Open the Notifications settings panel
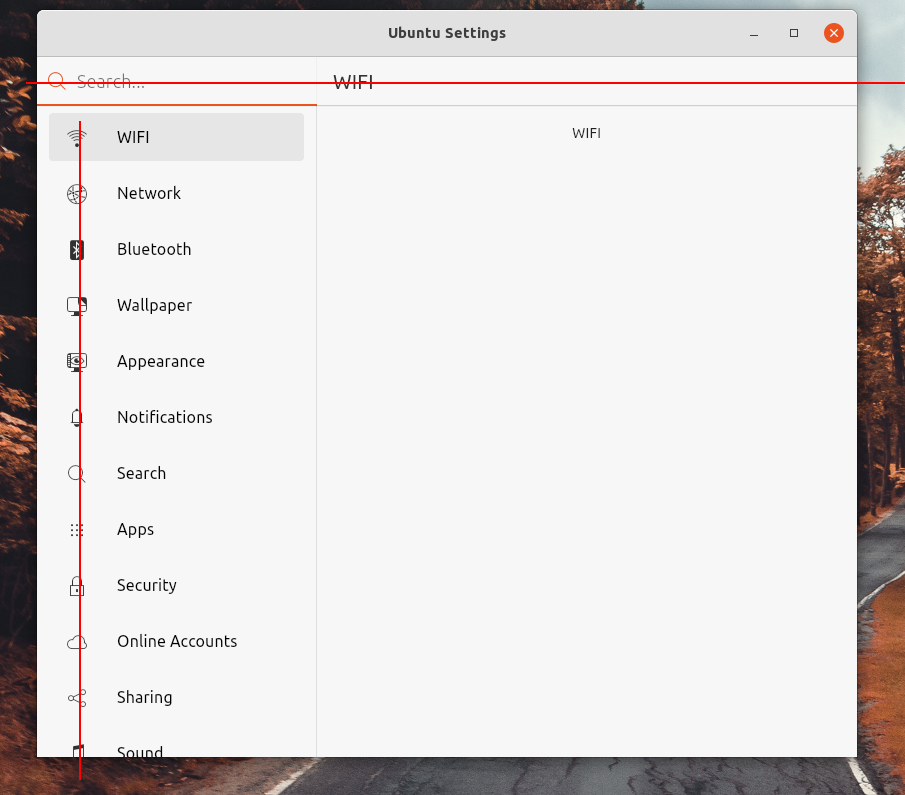This screenshot has width=905, height=795. point(164,417)
